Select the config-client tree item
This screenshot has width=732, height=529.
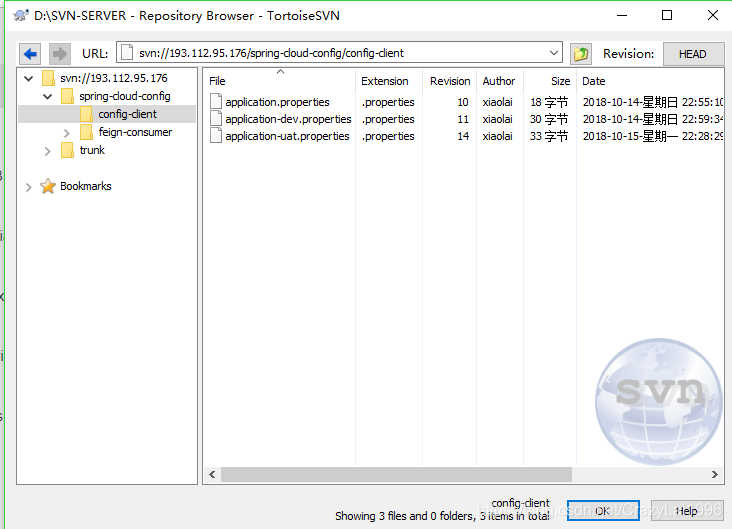[x=127, y=114]
